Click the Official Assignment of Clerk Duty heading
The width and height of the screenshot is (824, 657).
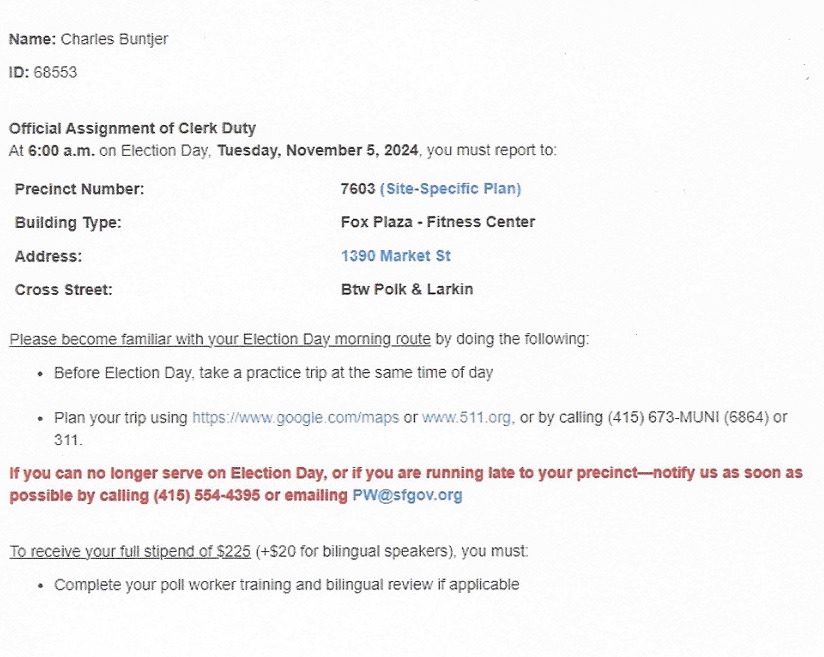click(132, 128)
